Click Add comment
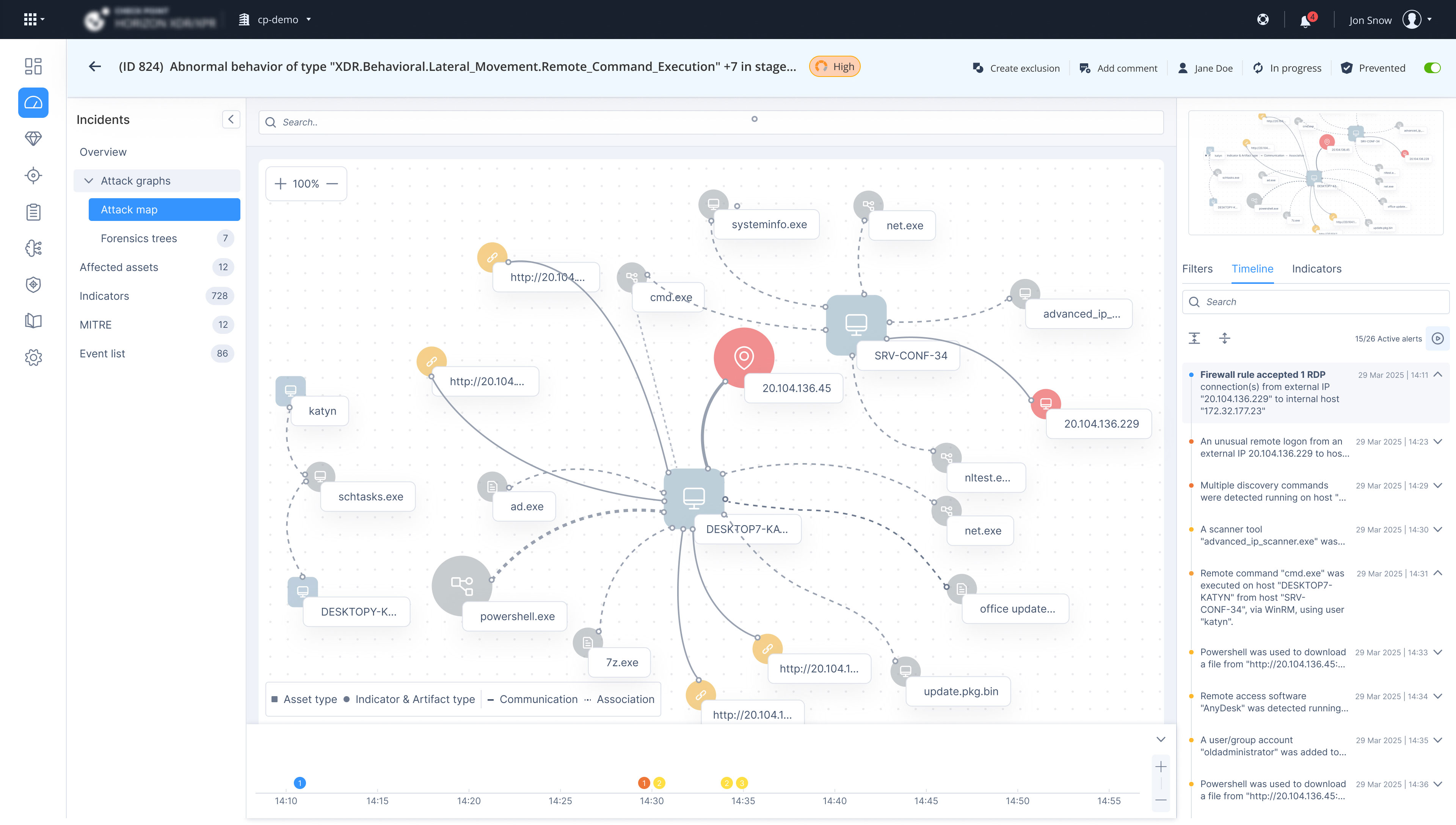The image size is (1456, 825). 1118,68
